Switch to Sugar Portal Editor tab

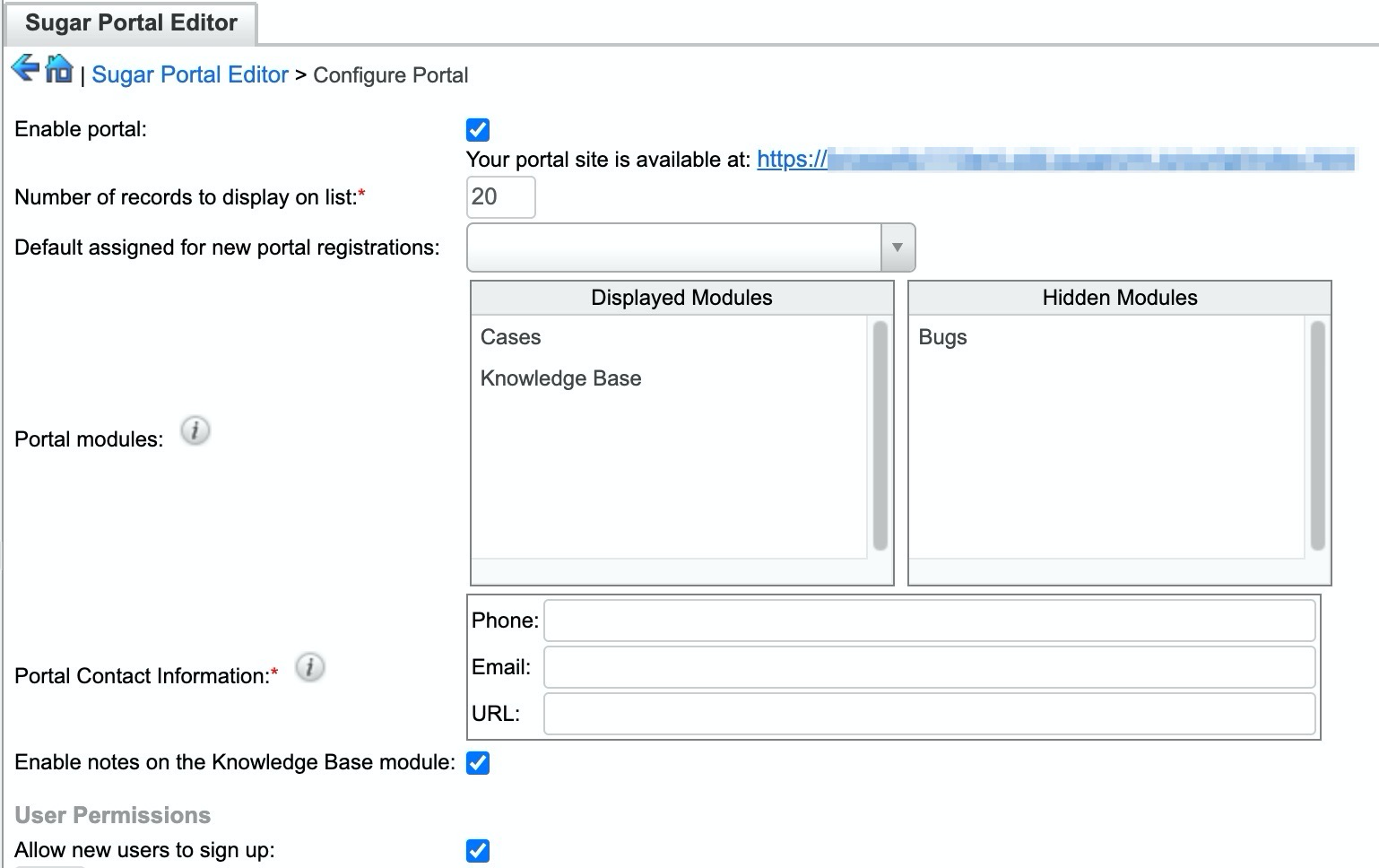(x=131, y=23)
